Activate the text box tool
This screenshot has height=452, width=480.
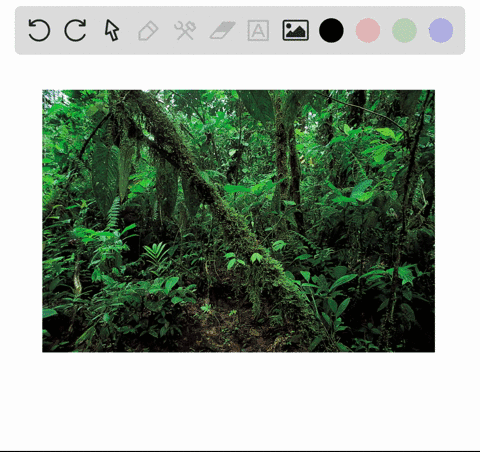point(258,31)
